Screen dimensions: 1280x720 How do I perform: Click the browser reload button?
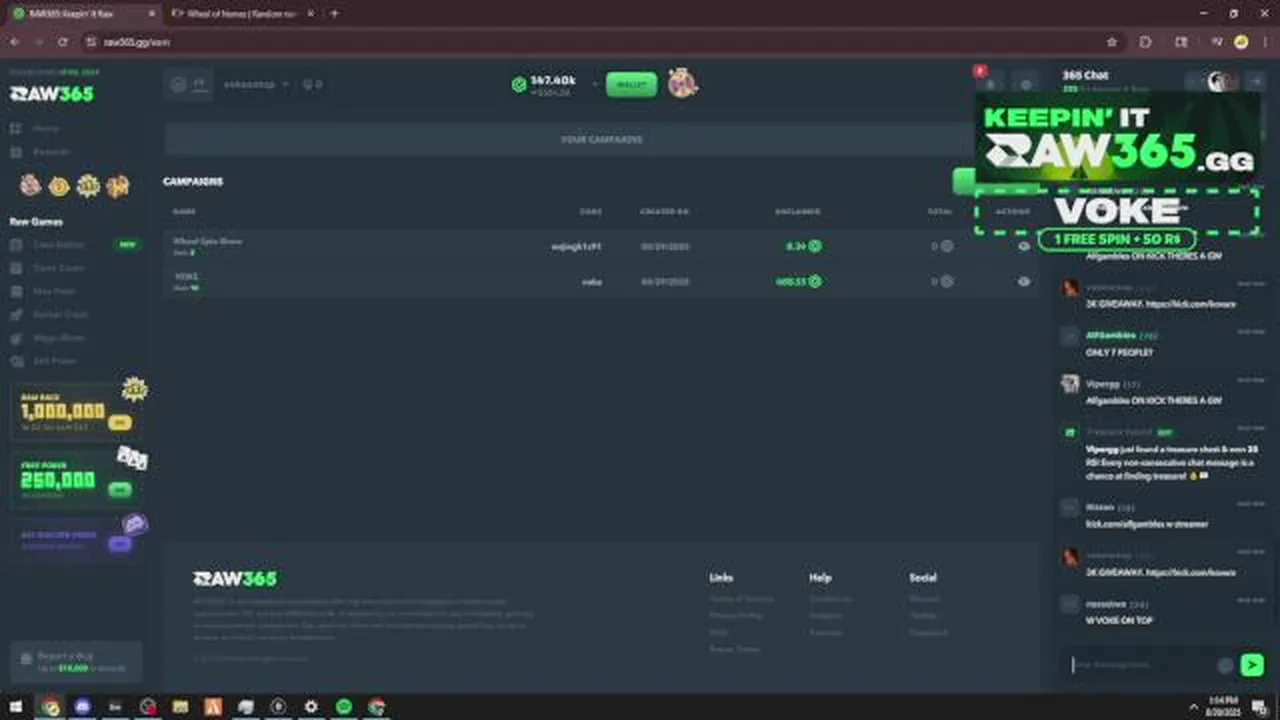[x=63, y=42]
